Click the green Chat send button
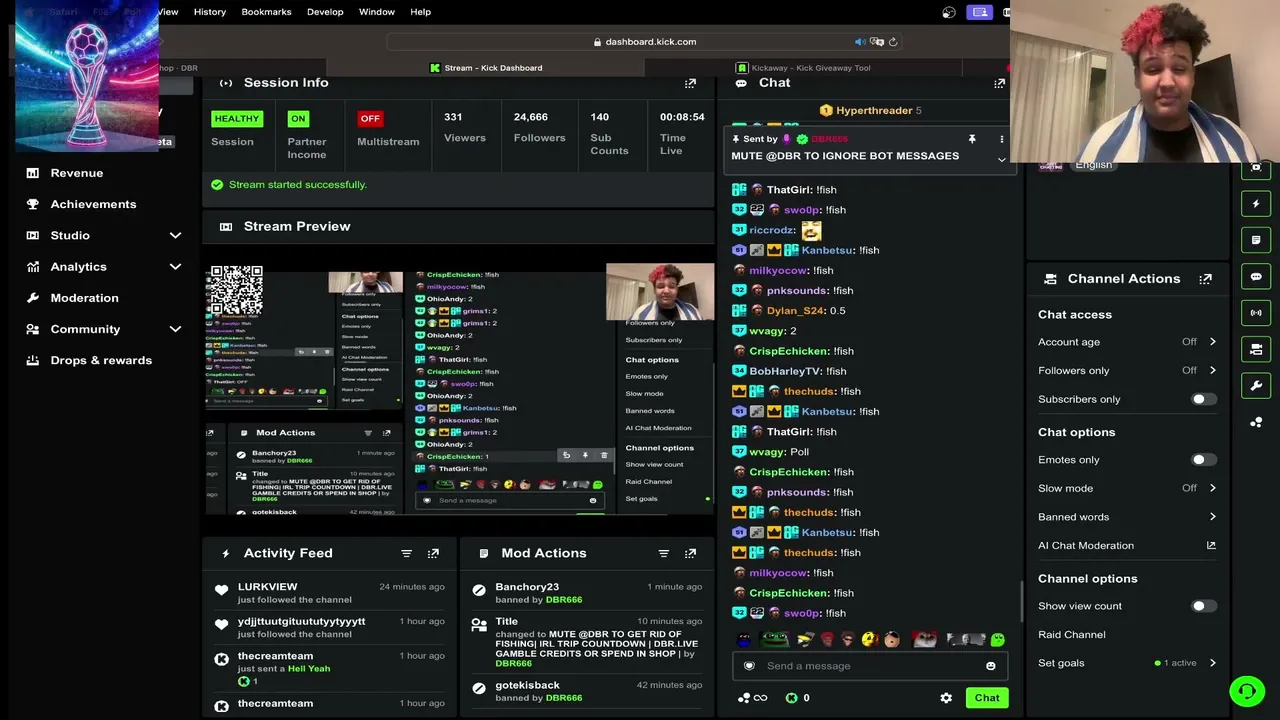Screen dimensions: 1280x720 [x=987, y=698]
